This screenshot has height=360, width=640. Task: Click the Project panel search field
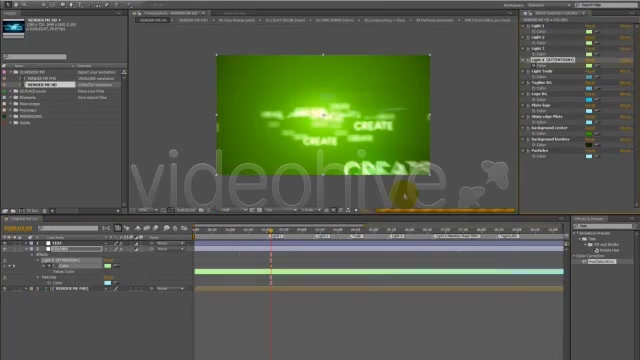pos(35,57)
